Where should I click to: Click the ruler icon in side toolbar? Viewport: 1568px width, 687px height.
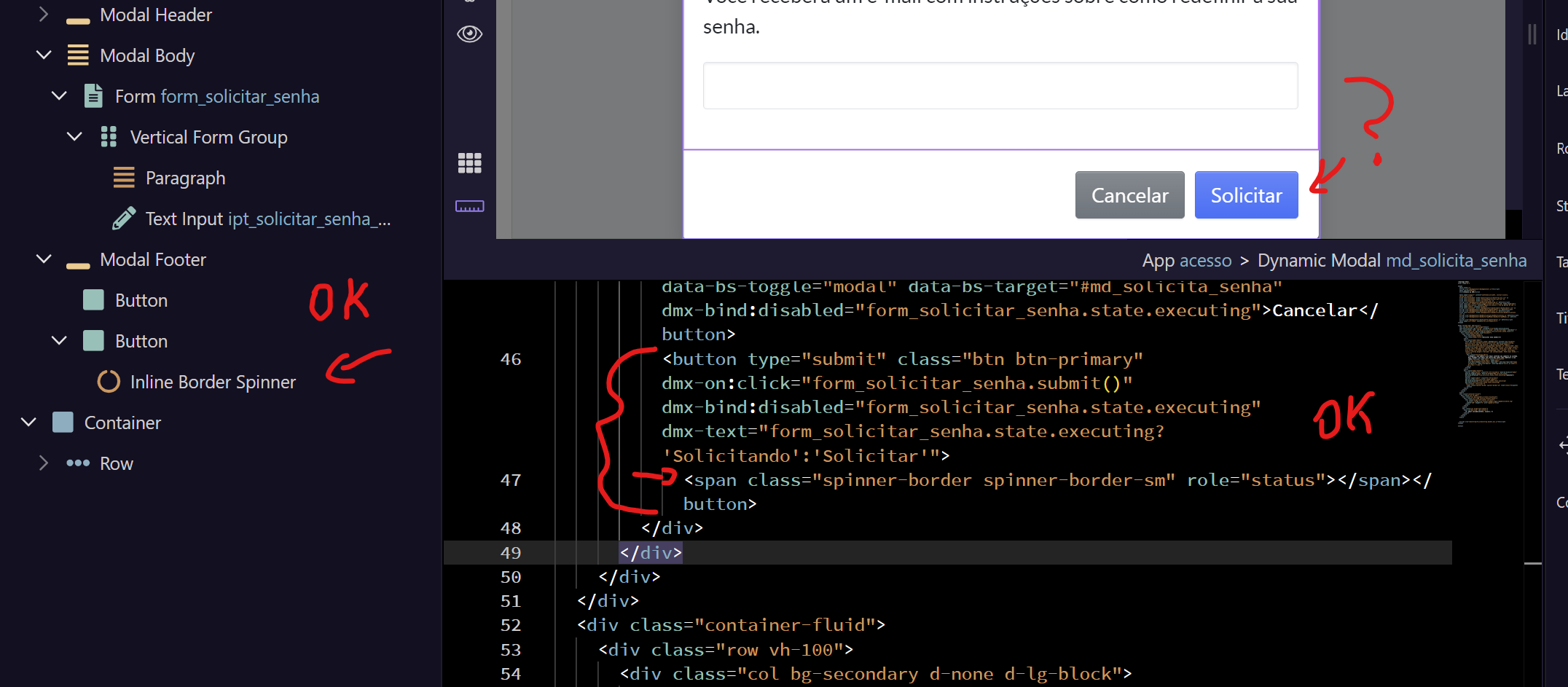tap(469, 207)
